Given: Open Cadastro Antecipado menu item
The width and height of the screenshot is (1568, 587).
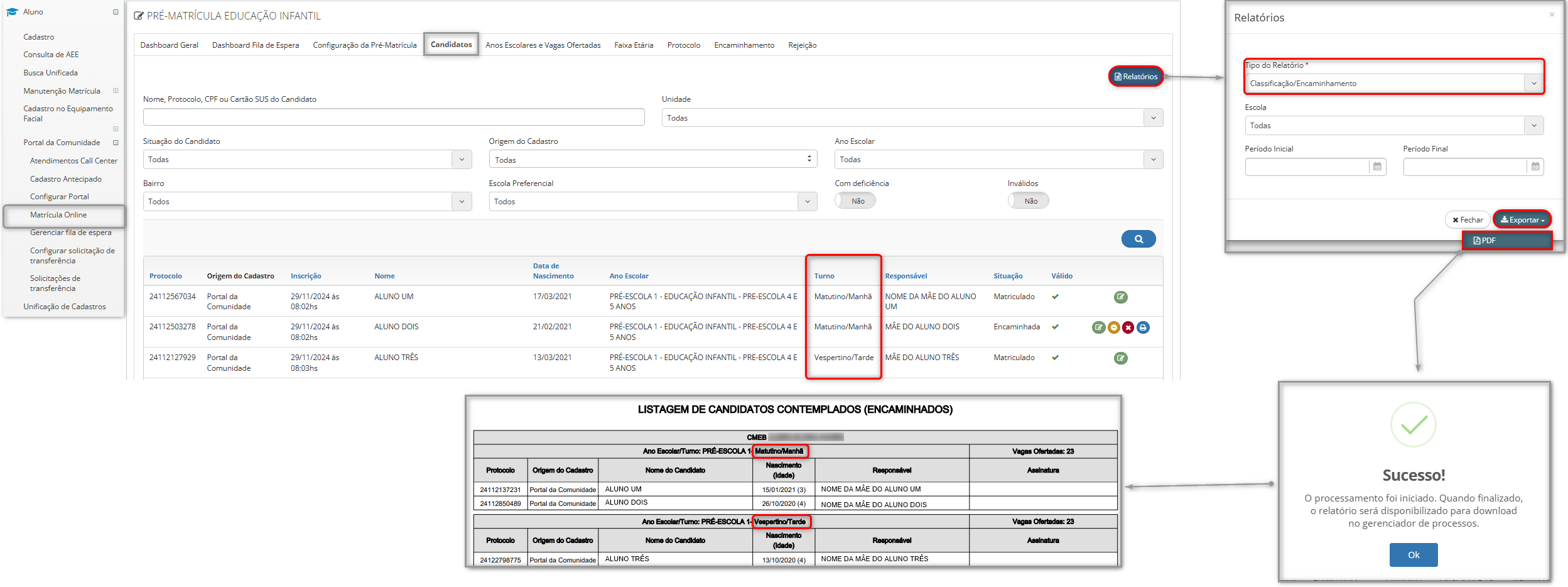Looking at the screenshot, I should point(65,179).
